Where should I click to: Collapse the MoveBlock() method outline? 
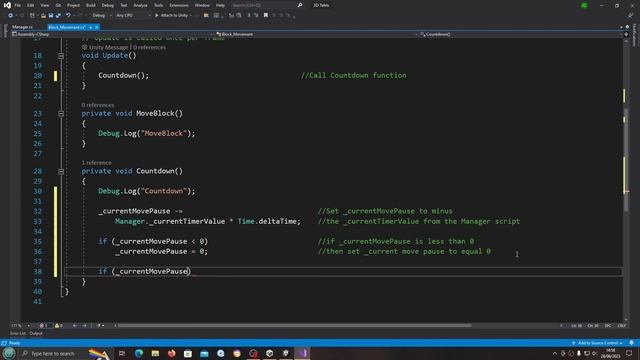pos(61,113)
